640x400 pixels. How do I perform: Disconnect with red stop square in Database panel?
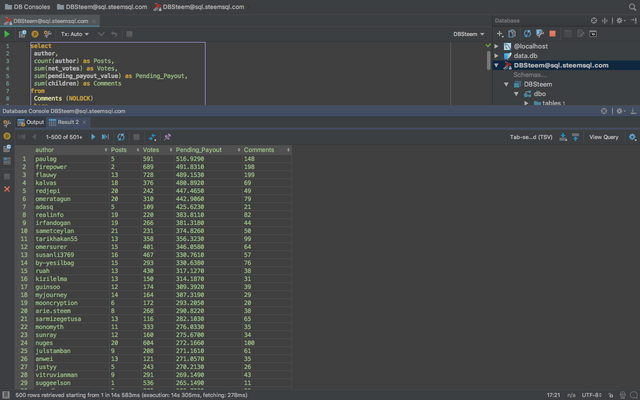[x=553, y=34]
